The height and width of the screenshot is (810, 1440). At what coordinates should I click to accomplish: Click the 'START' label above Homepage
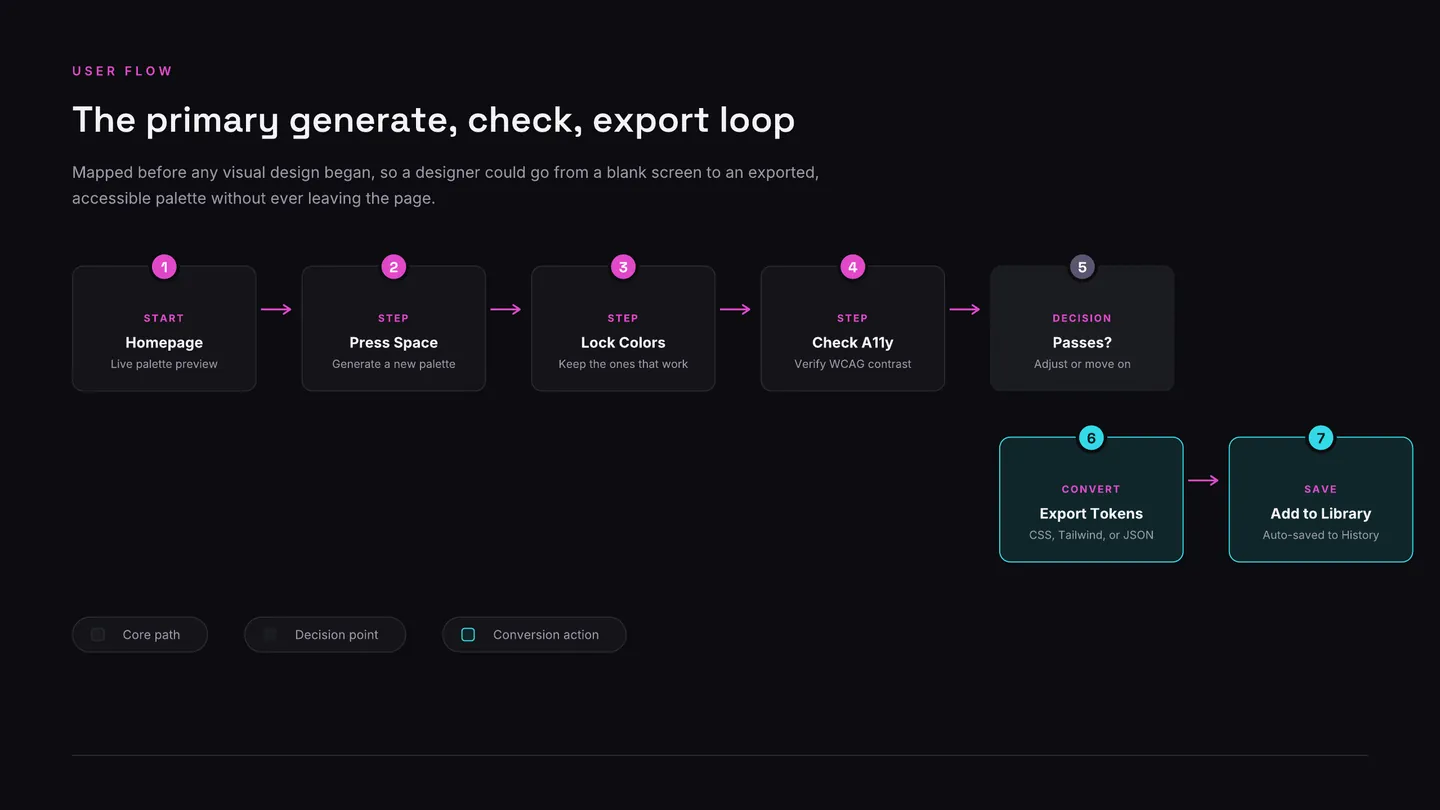pos(164,318)
